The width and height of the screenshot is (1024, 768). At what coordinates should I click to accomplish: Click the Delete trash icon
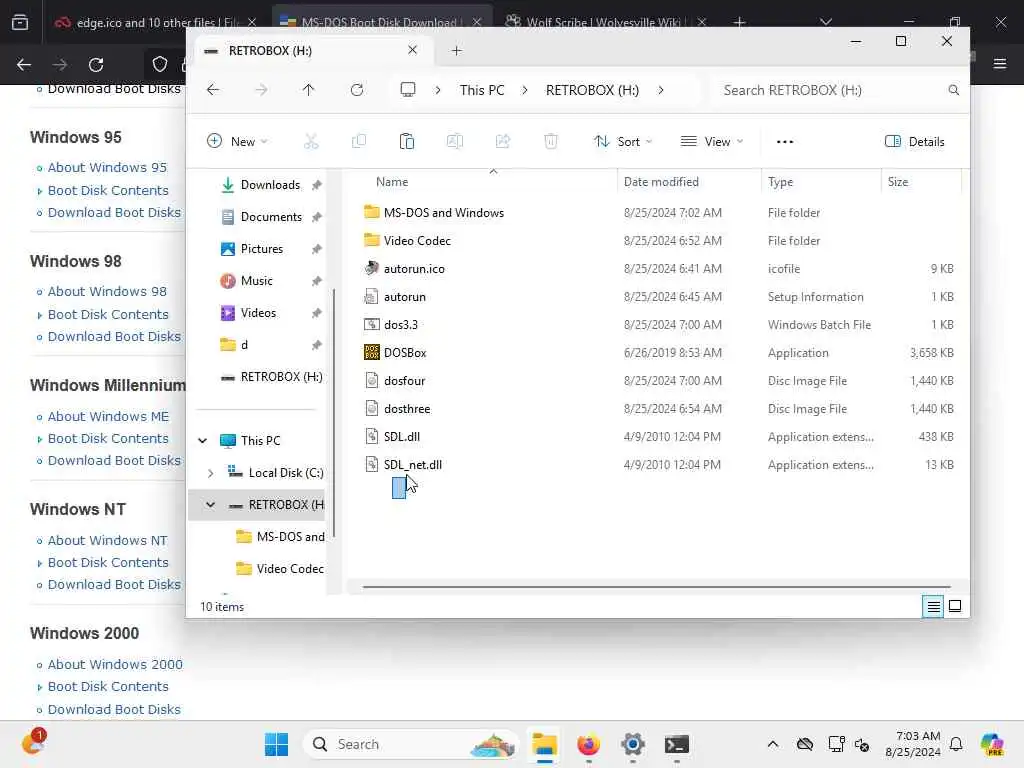coord(551,142)
